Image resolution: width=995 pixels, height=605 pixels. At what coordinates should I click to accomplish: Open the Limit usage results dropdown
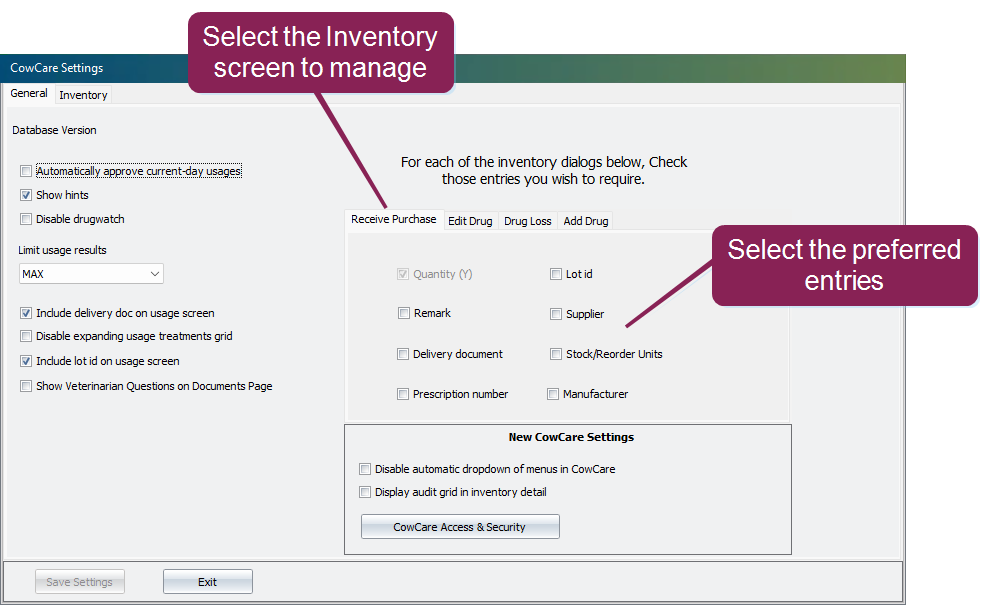(x=91, y=274)
